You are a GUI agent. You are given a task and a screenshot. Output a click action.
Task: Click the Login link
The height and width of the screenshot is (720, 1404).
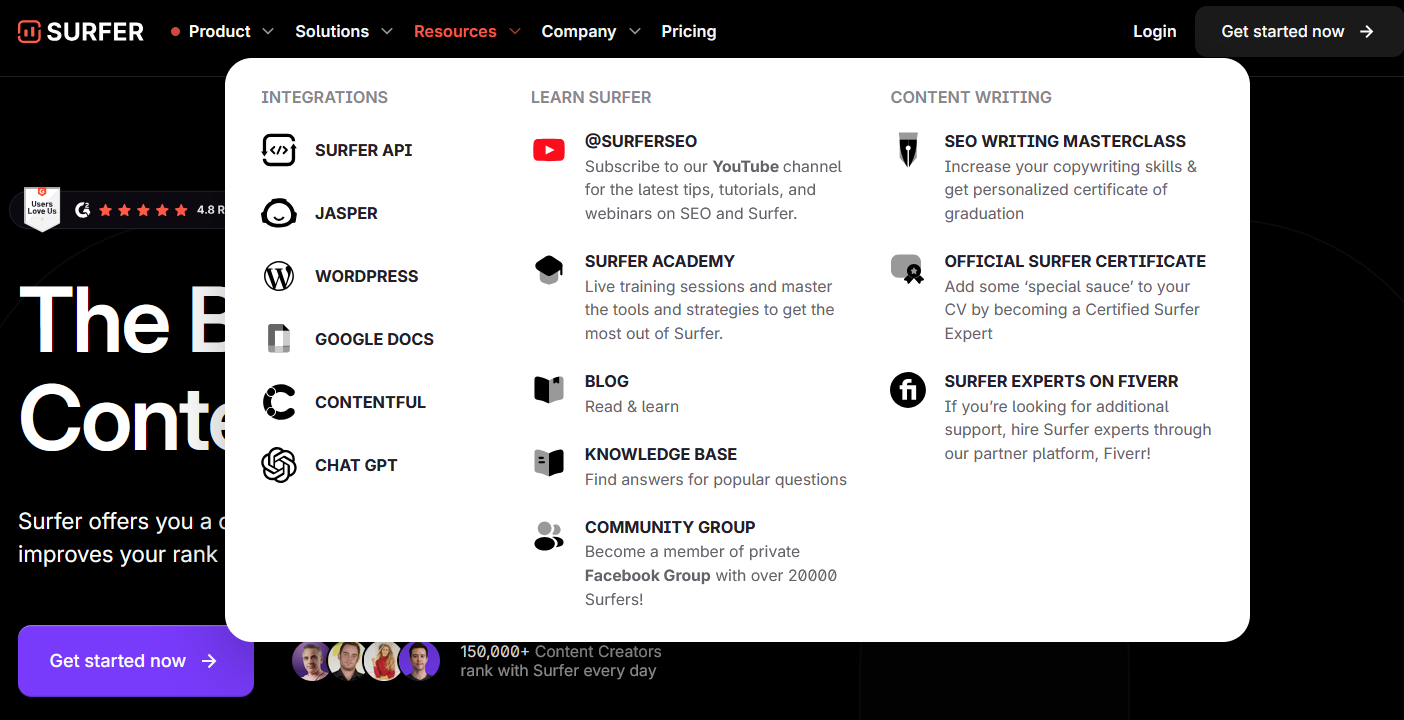pos(1154,32)
